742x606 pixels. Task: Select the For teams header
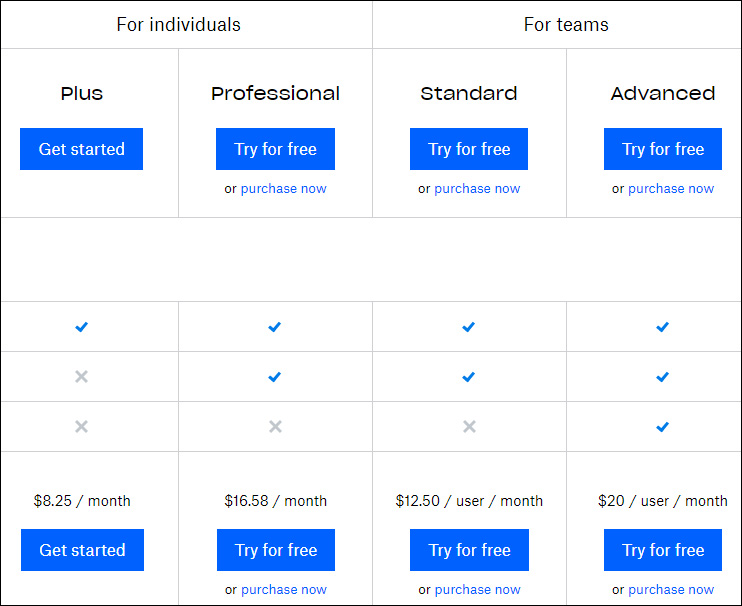566,25
